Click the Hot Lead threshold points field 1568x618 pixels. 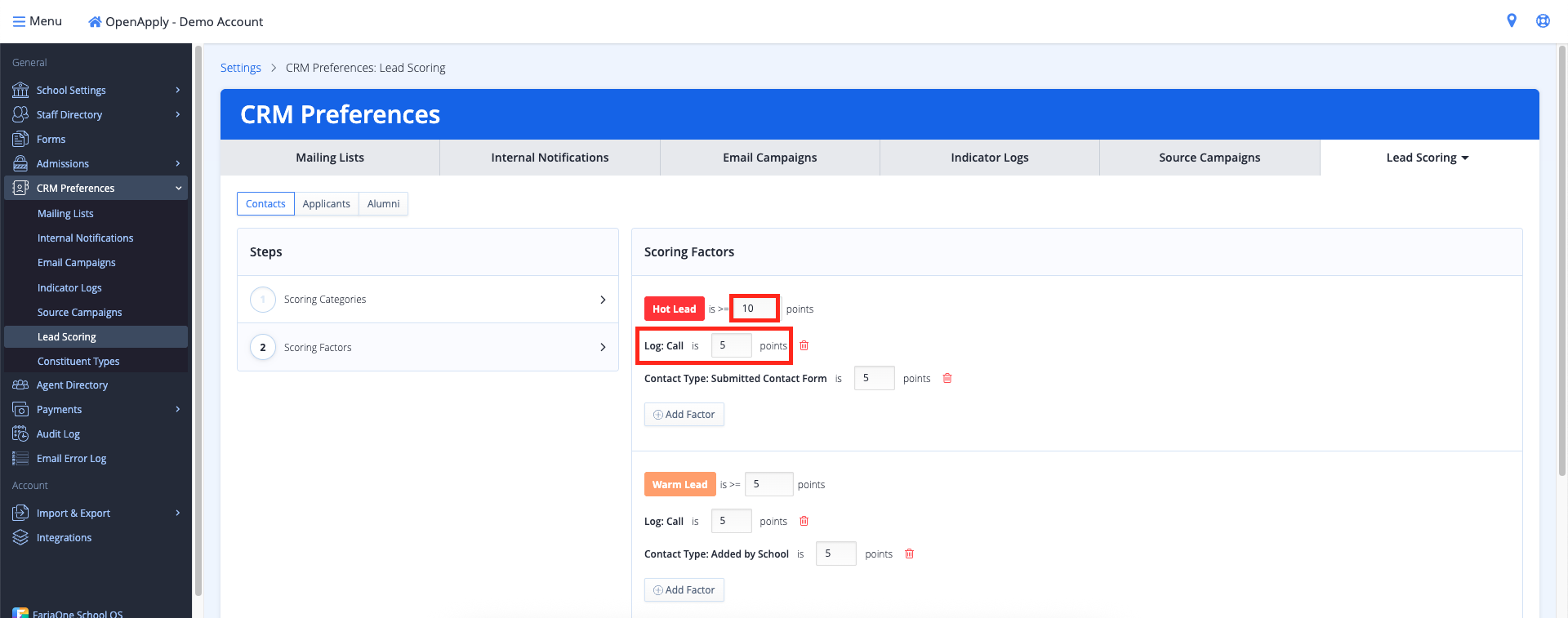click(x=754, y=309)
